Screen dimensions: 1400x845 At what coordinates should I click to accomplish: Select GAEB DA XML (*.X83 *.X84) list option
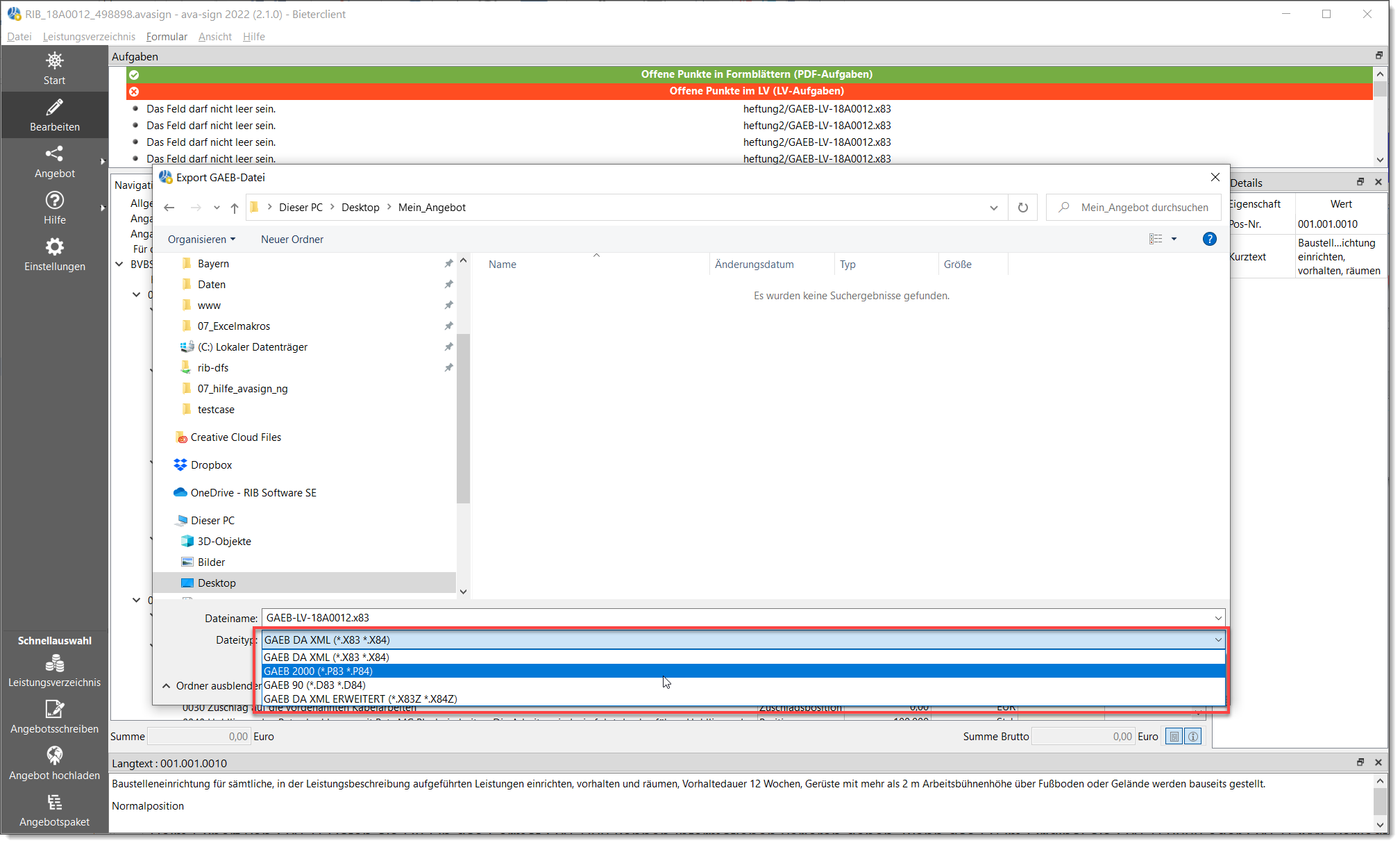click(x=743, y=658)
